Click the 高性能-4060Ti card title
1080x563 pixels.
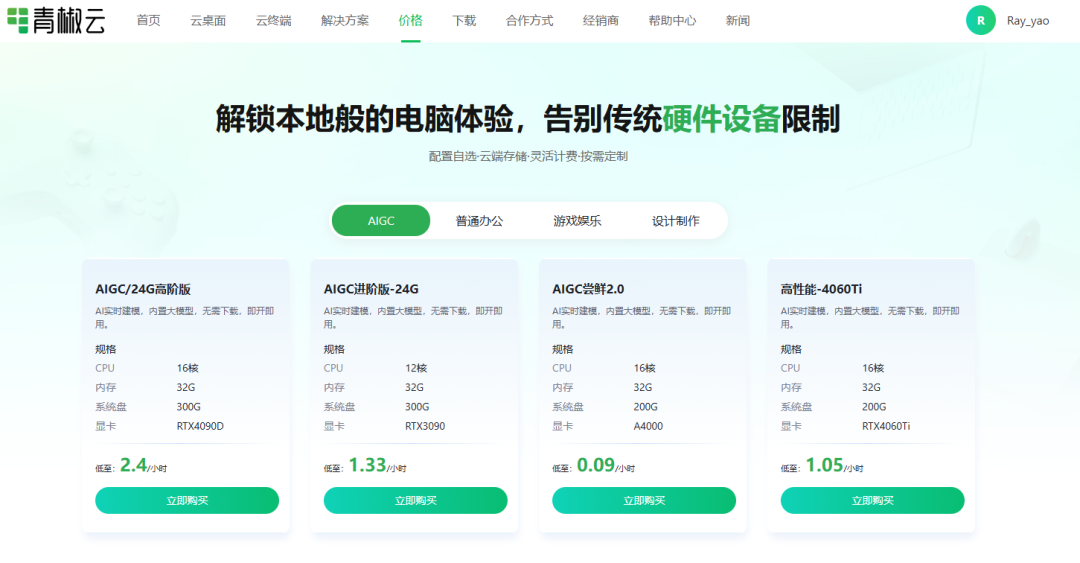click(821, 289)
